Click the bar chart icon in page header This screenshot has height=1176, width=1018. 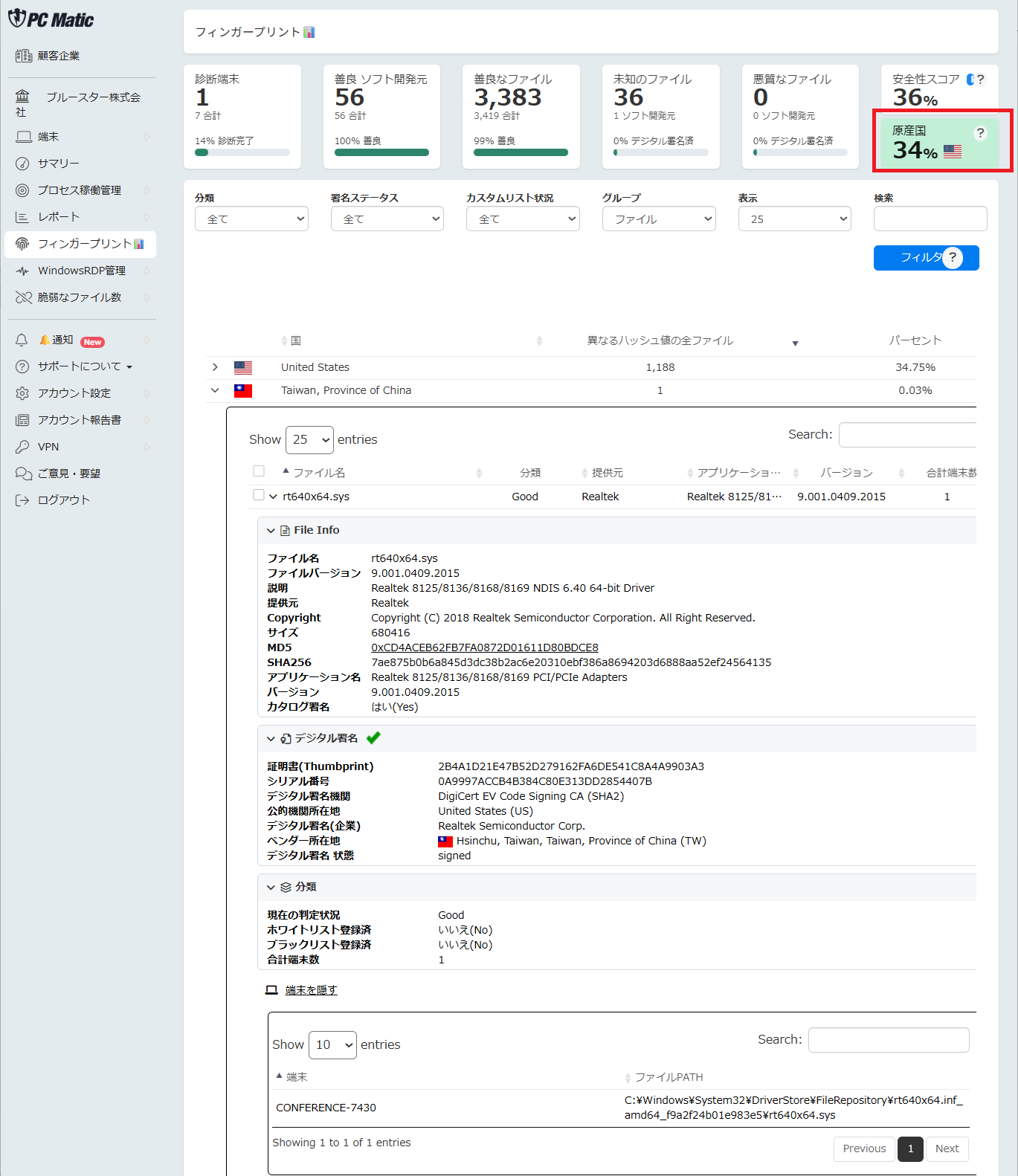pos(309,32)
